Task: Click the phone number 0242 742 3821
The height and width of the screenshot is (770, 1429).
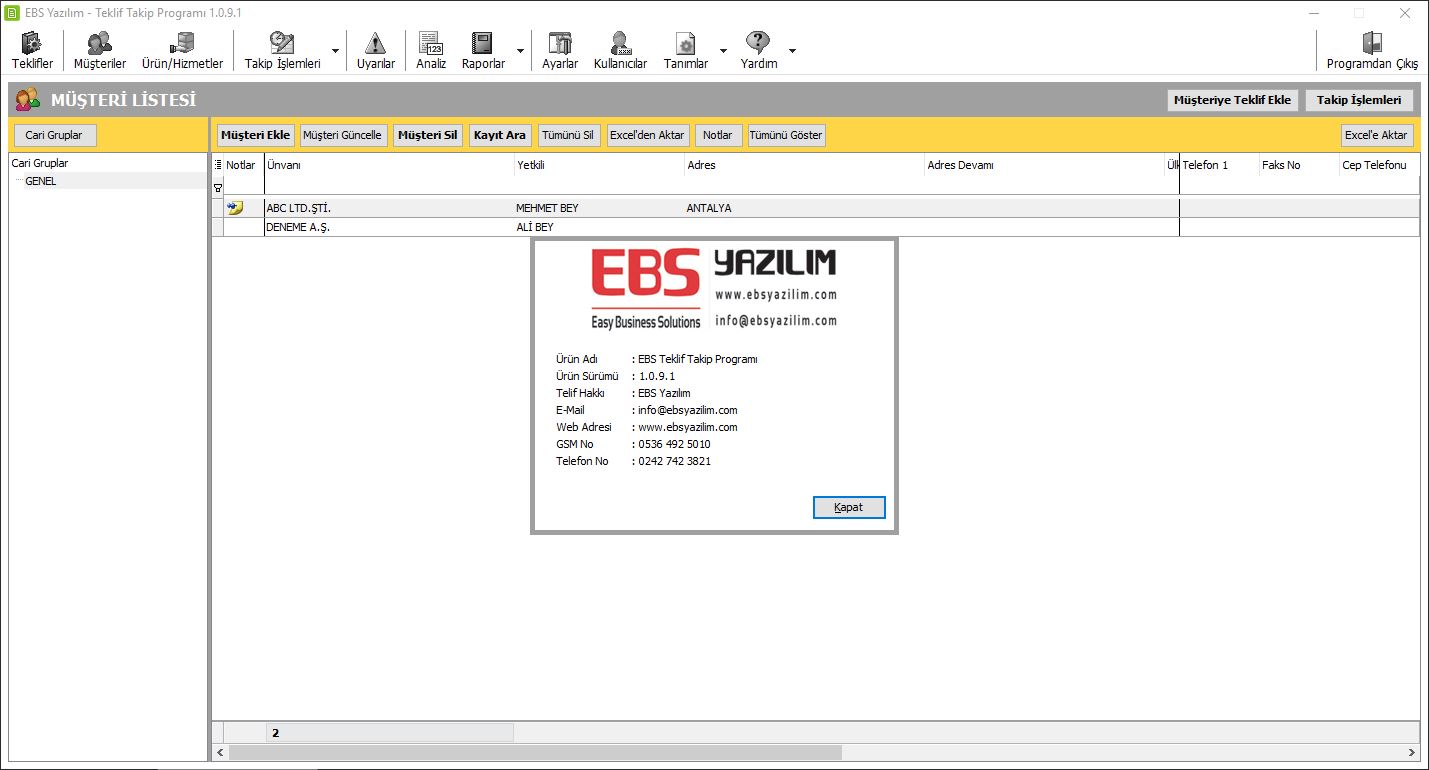Action: pyautogui.click(x=674, y=461)
